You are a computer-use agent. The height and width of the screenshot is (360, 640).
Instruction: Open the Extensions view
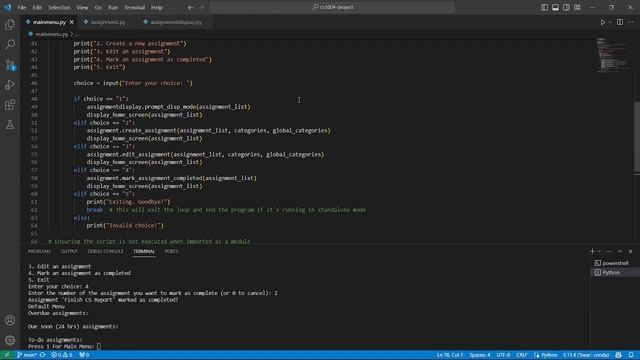10,104
